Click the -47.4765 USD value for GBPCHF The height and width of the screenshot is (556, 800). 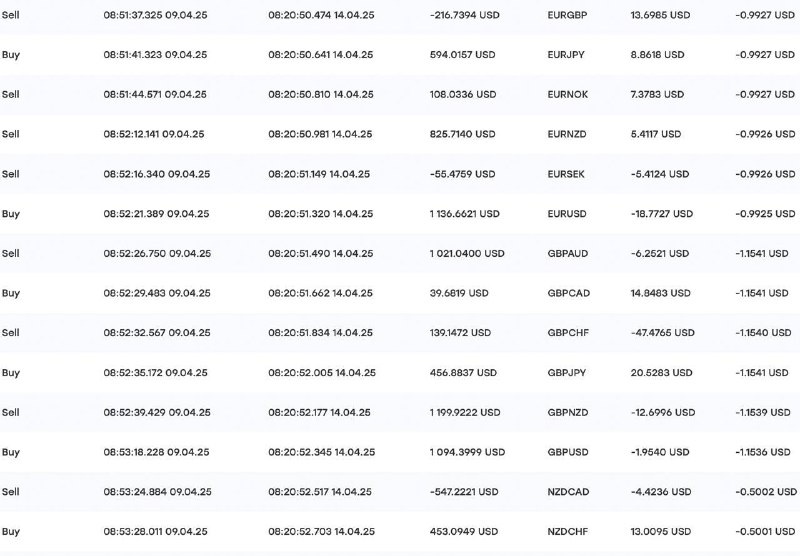[x=662, y=333]
